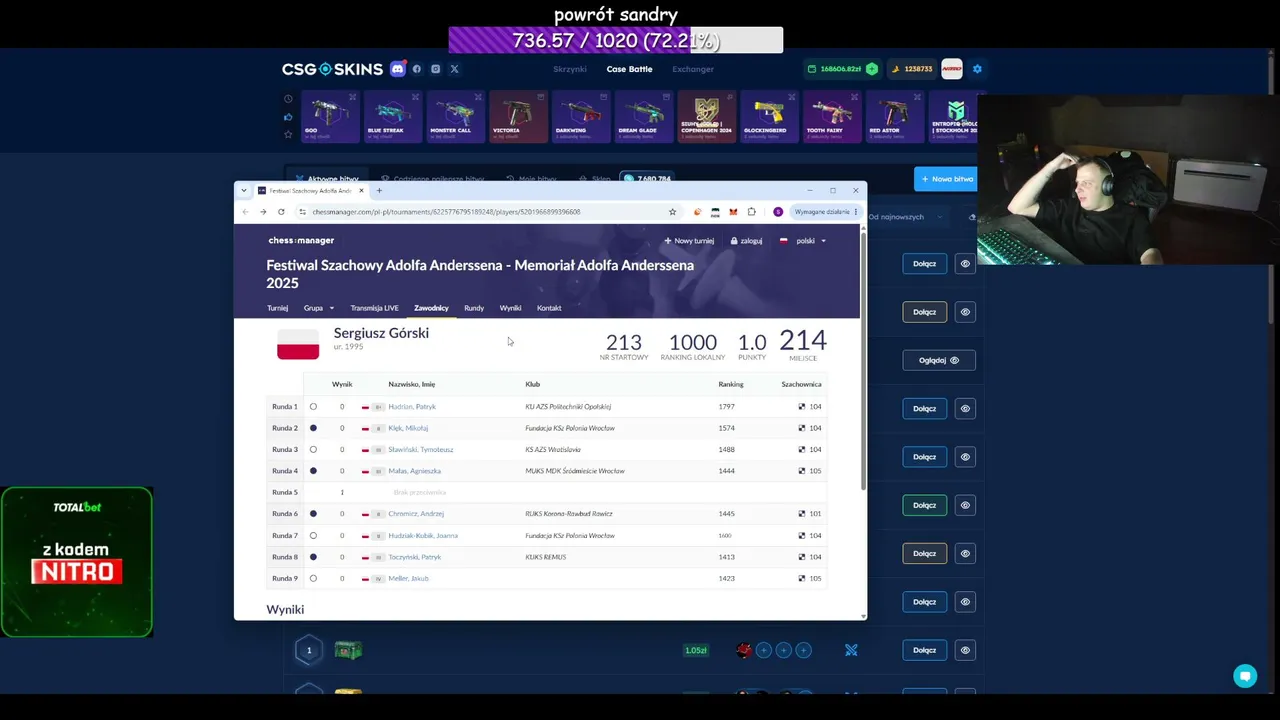Image resolution: width=1280 pixels, height=720 pixels.
Task: Reload the chessmanager page
Action: [x=281, y=212]
